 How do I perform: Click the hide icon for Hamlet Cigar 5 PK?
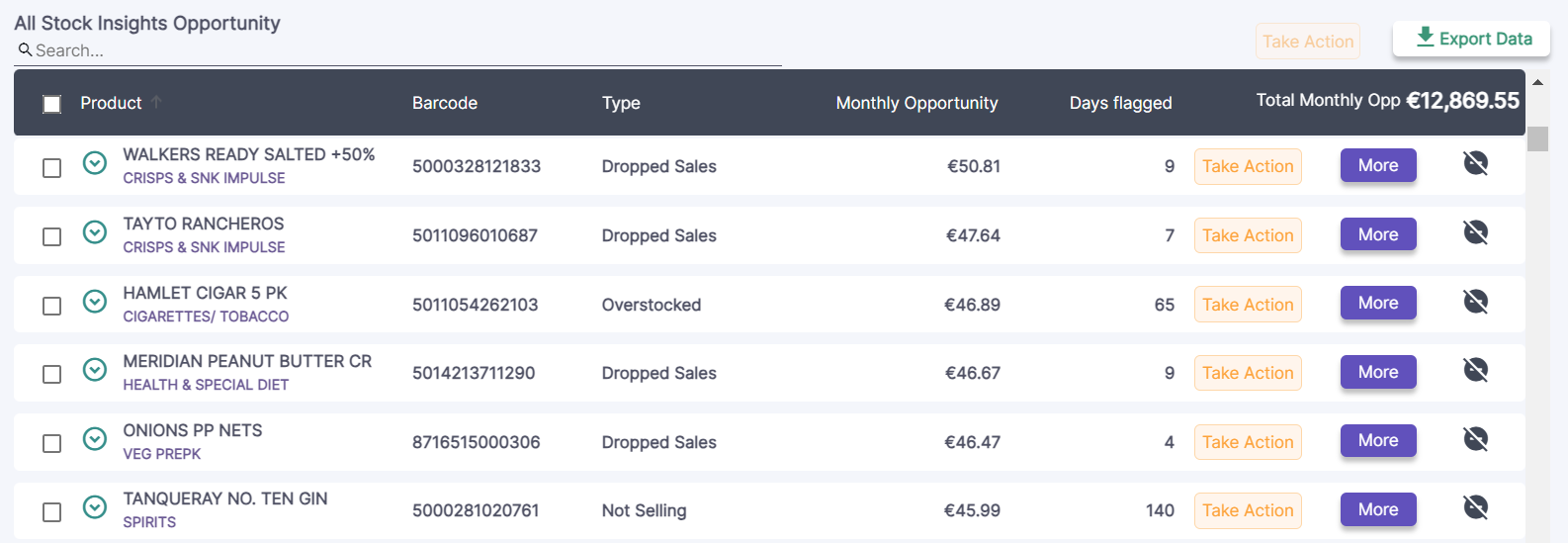click(1475, 302)
